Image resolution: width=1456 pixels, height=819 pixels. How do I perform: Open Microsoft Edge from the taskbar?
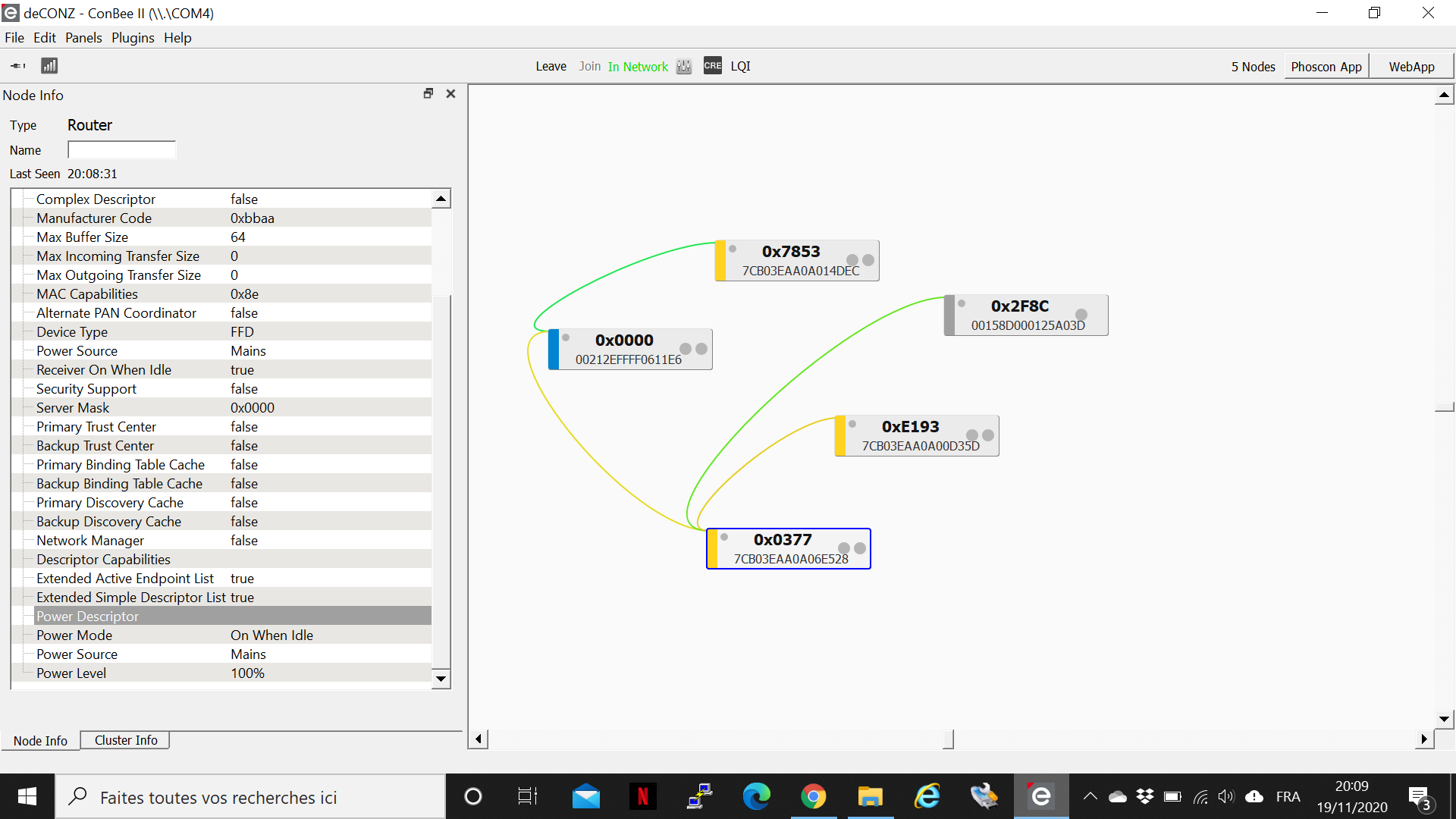click(756, 797)
